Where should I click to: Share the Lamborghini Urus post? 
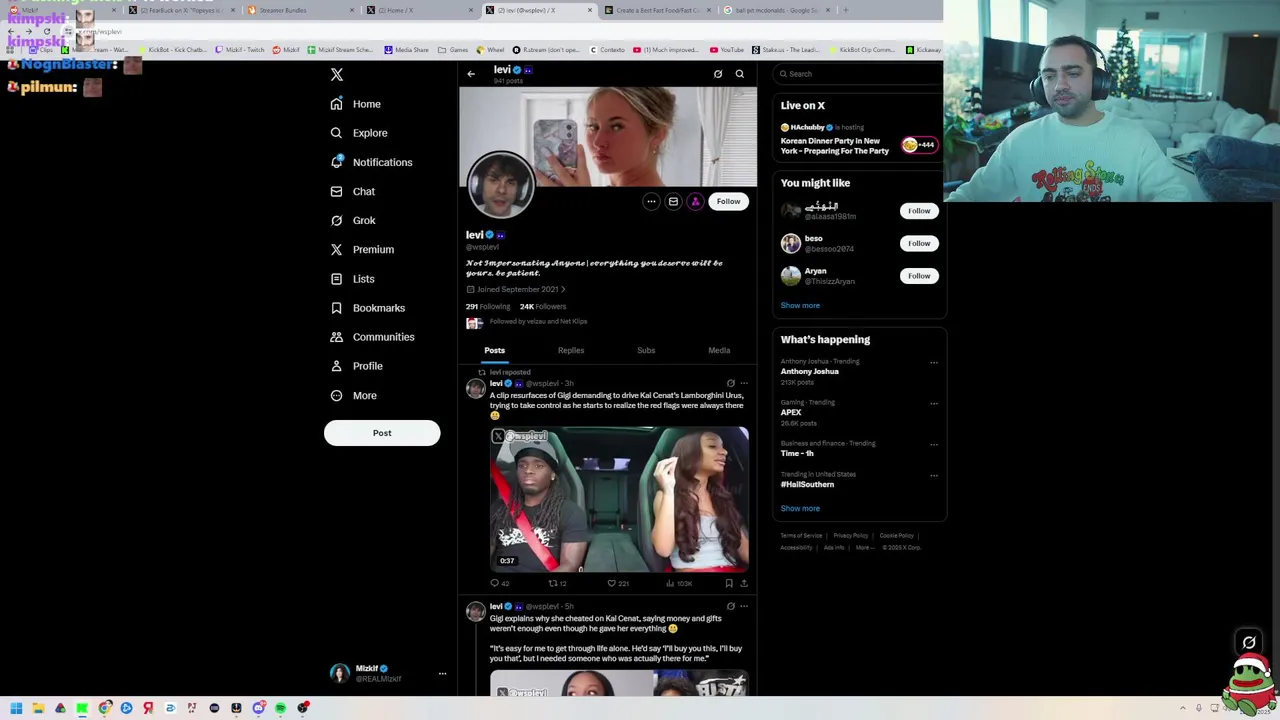click(744, 583)
